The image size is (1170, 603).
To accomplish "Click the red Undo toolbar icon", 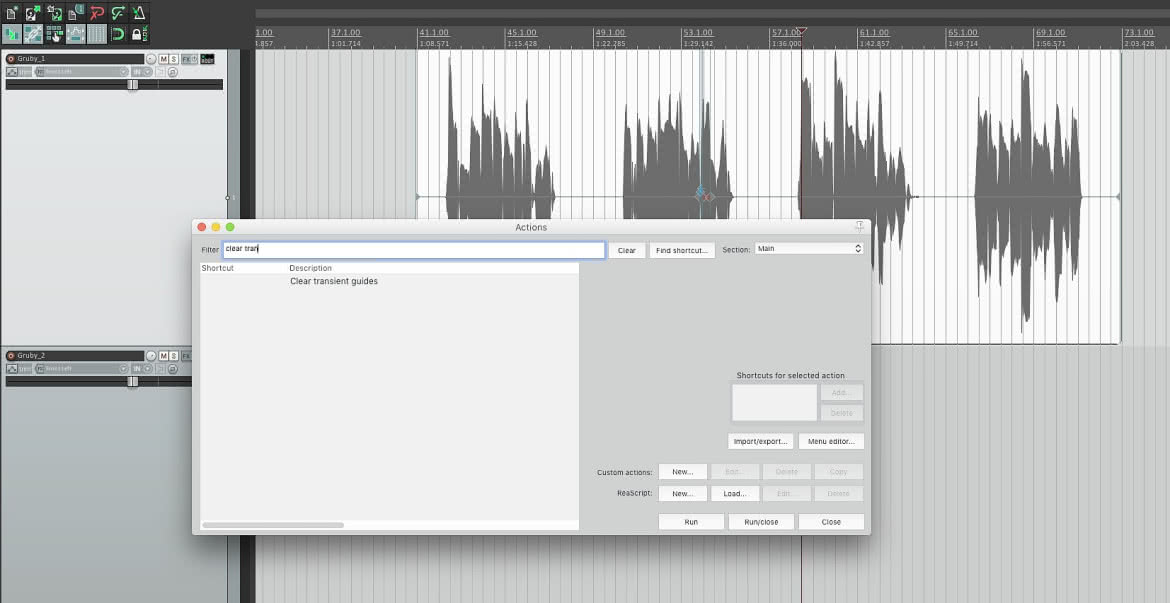I will tap(96, 13).
